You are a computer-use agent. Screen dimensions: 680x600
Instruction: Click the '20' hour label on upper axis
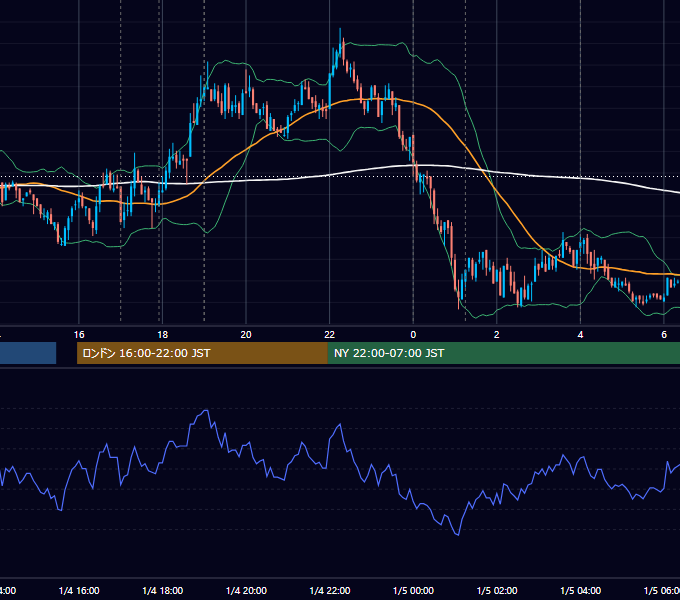[x=246, y=335]
